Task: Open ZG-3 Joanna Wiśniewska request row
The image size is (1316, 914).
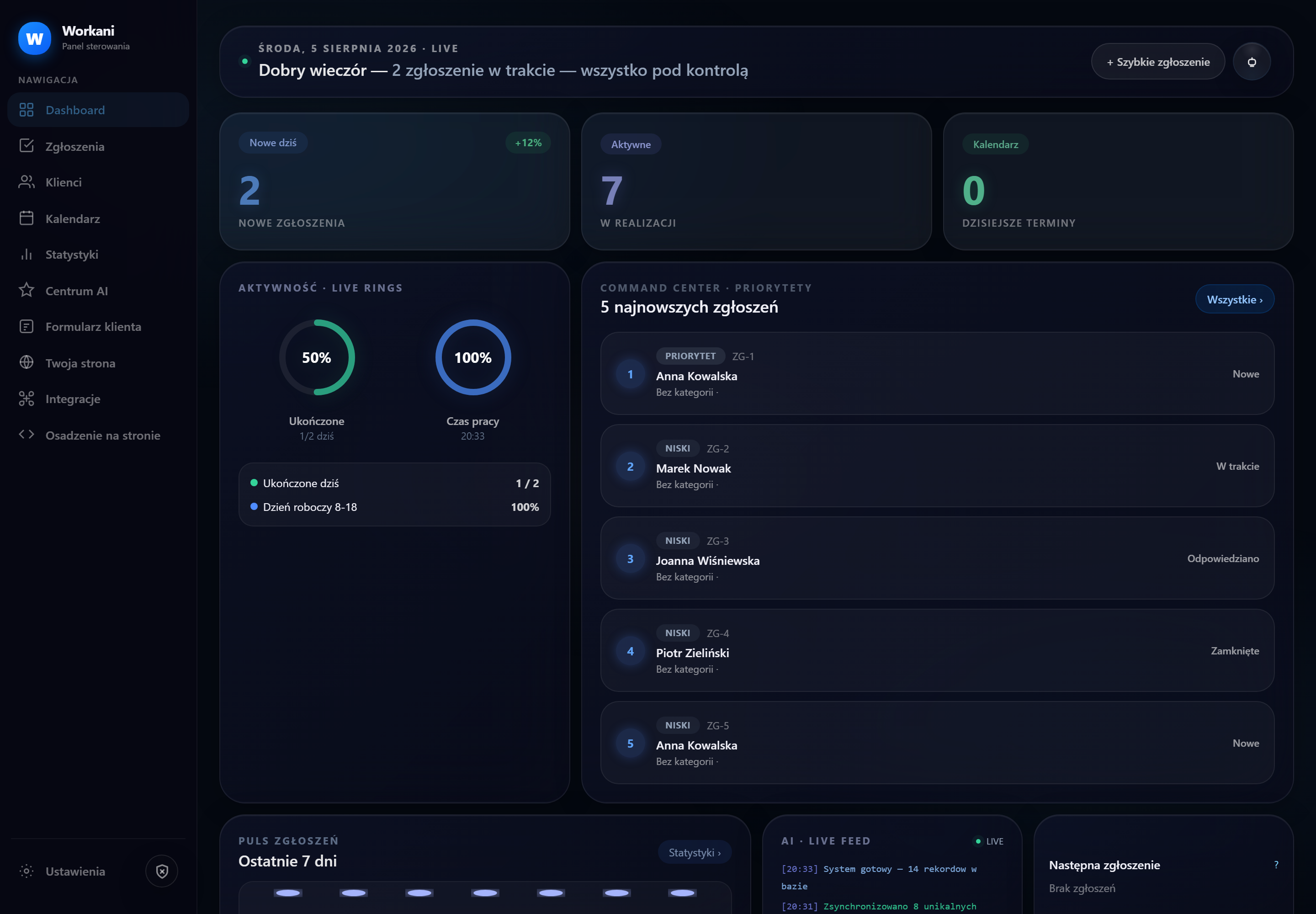Action: 937,558
